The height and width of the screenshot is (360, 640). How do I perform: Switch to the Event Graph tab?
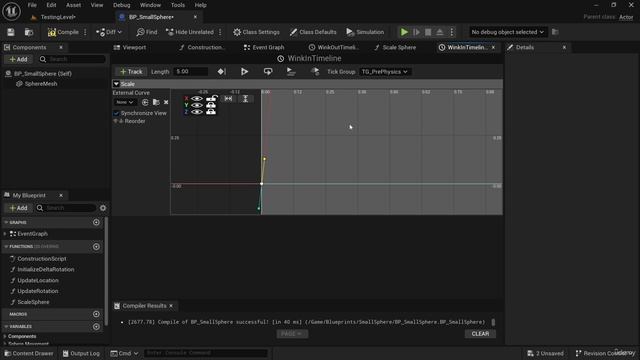coord(264,47)
